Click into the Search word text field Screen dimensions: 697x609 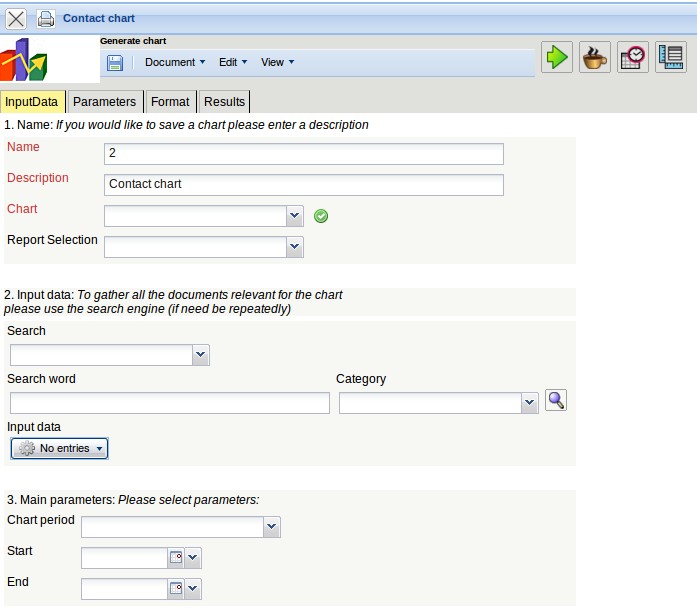[x=169, y=403]
